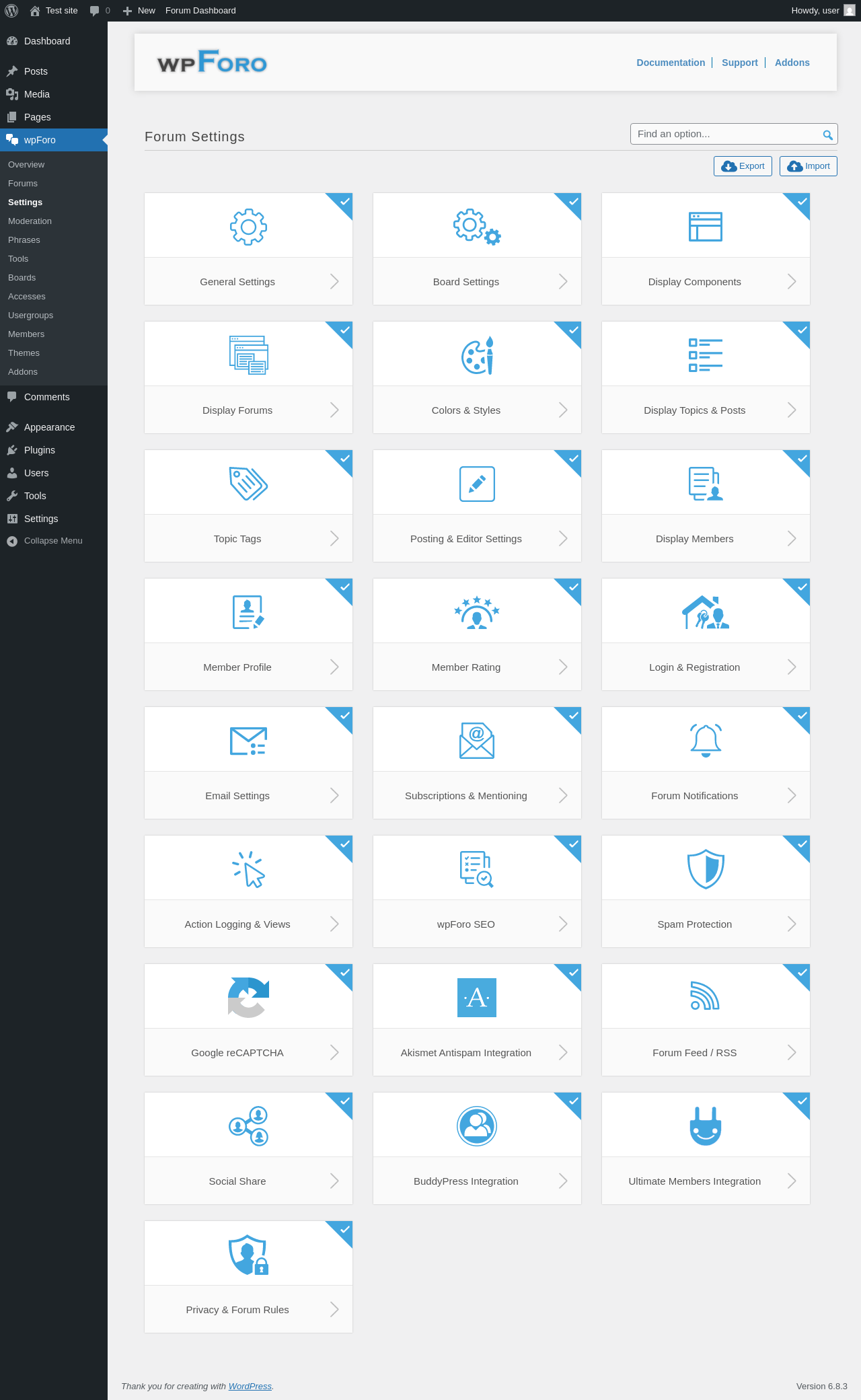Click the corner checkmark on Display Components card
This screenshot has height=1400, width=861.
(802, 201)
